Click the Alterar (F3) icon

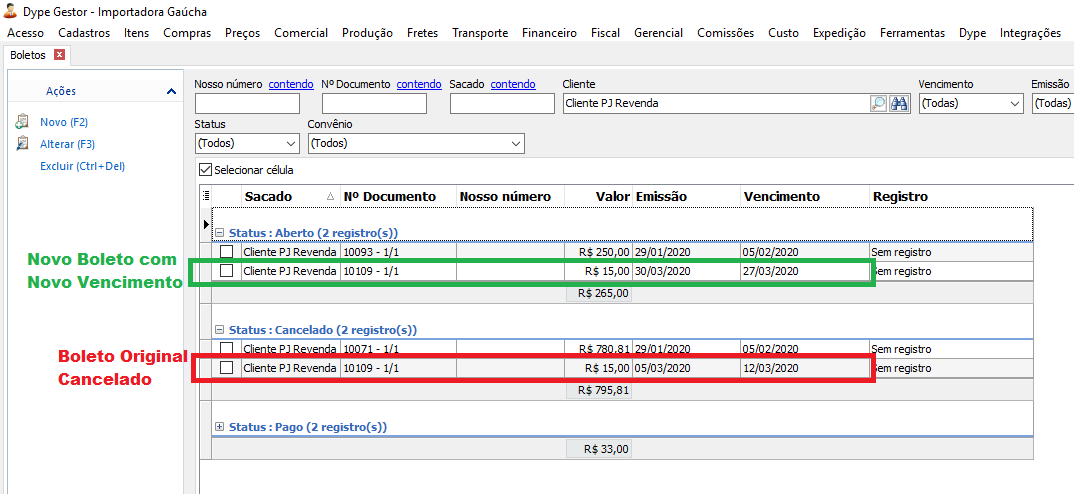pyautogui.click(x=22, y=144)
